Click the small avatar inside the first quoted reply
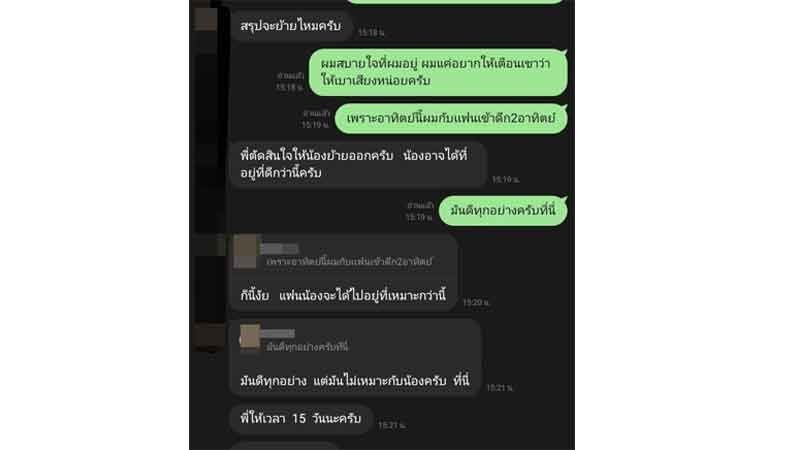Screen dimensions: 800x450 tap(245, 252)
